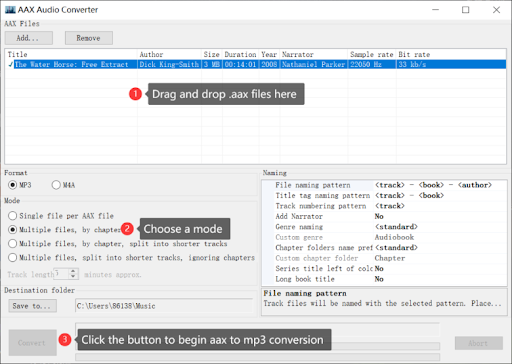Click the AAX Audio Converter app icon
Screen dimensions: 512x364
click(x=10, y=10)
